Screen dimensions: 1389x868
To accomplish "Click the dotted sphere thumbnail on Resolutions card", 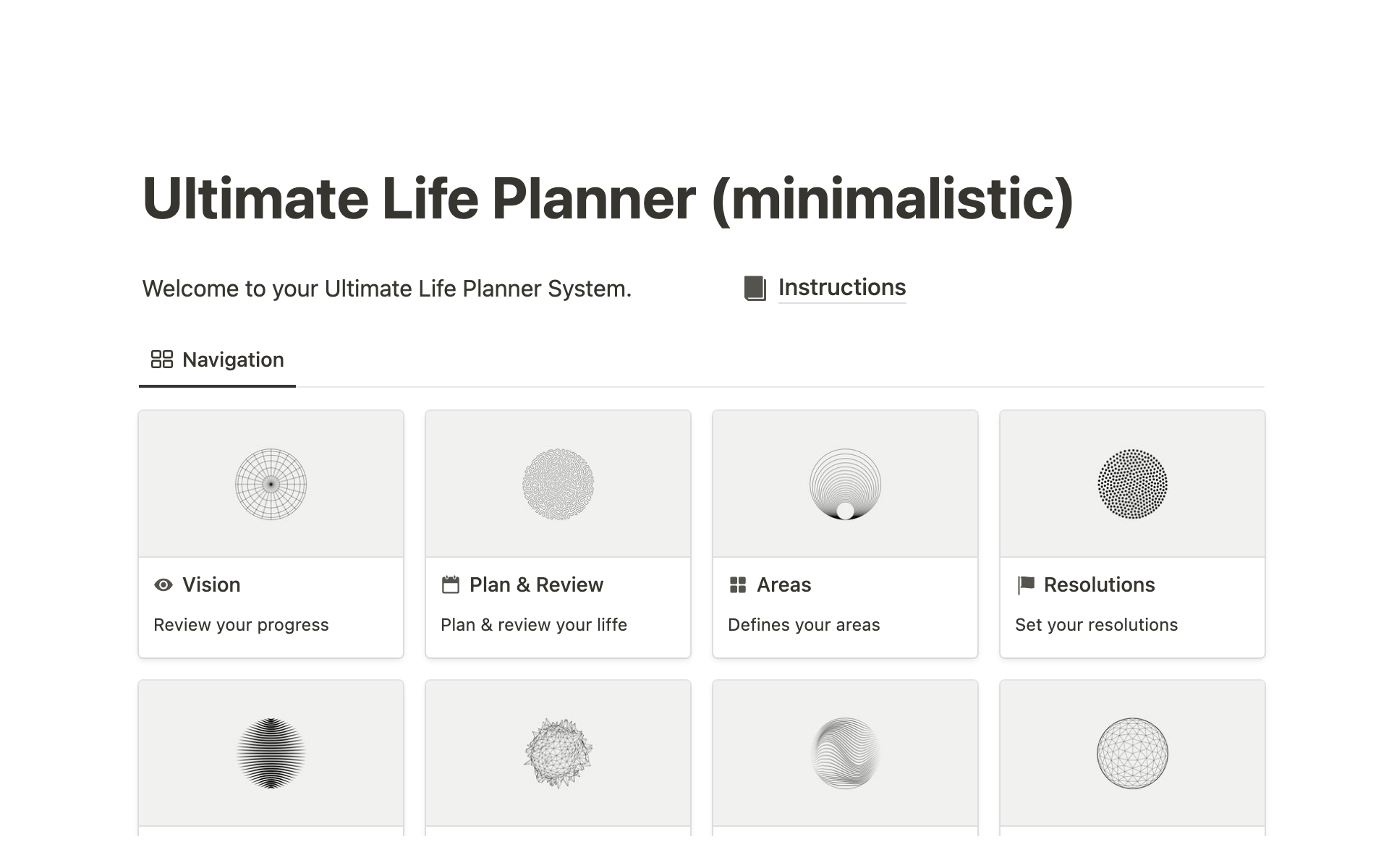I will 1132,483.
